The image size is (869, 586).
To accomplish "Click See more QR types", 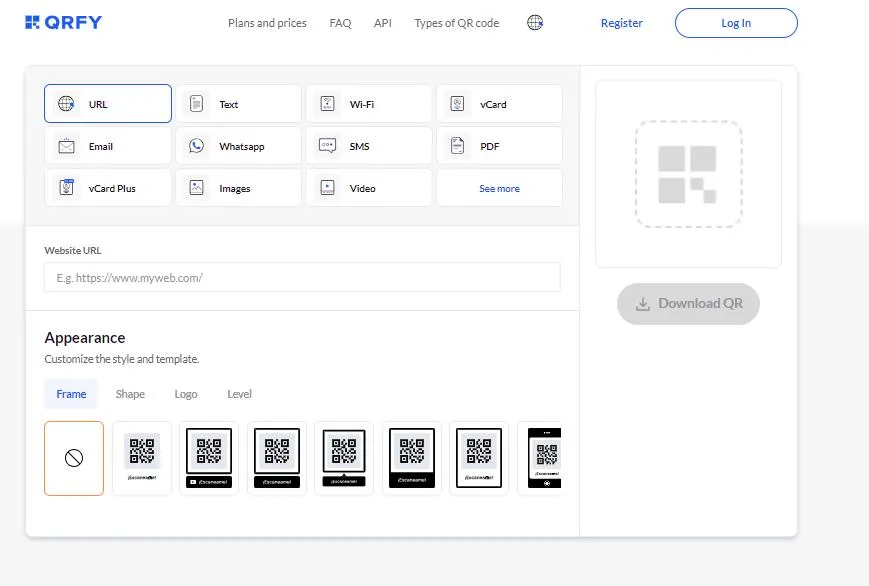I will [499, 188].
